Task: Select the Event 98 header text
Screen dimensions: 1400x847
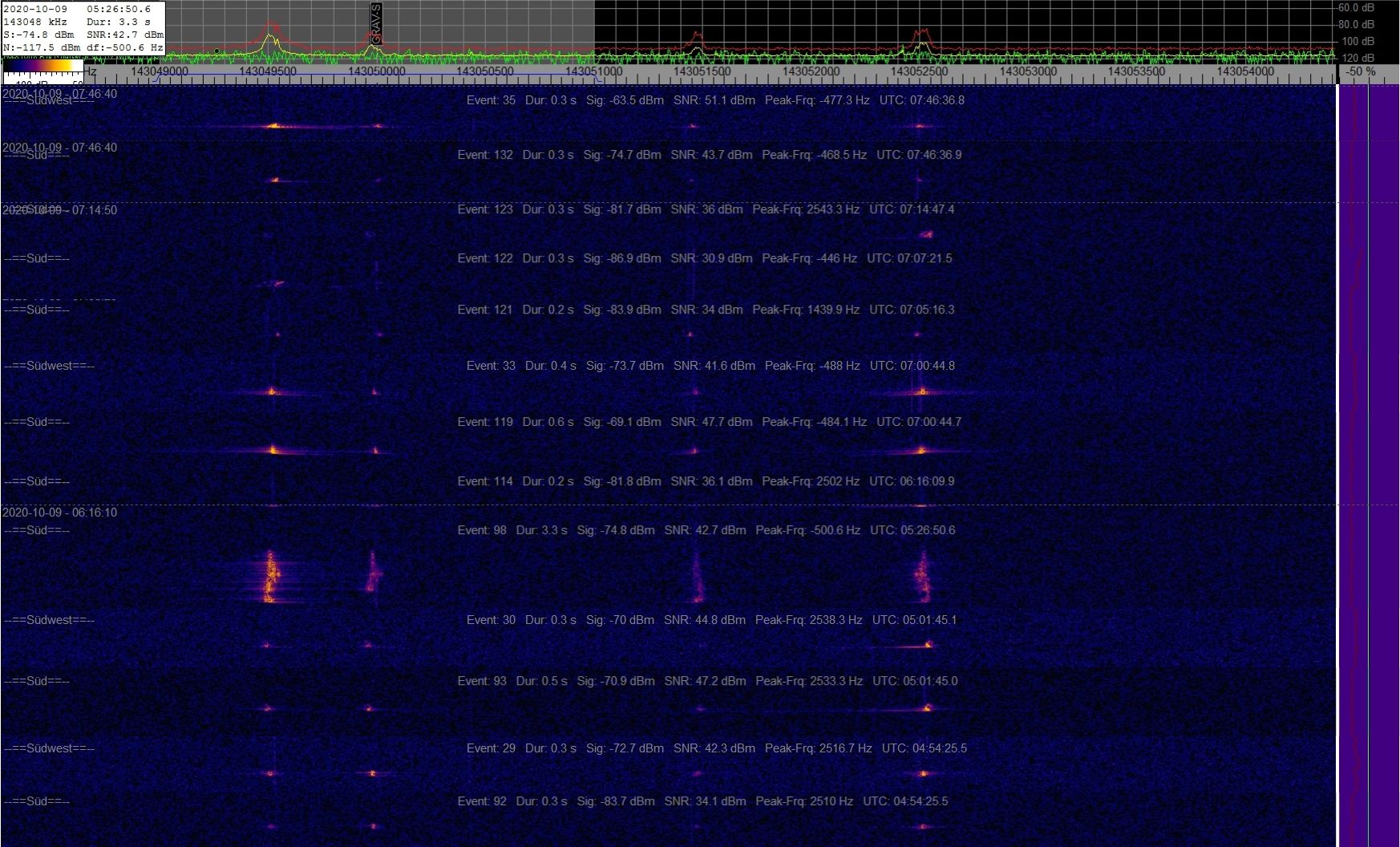Action: 706,530
